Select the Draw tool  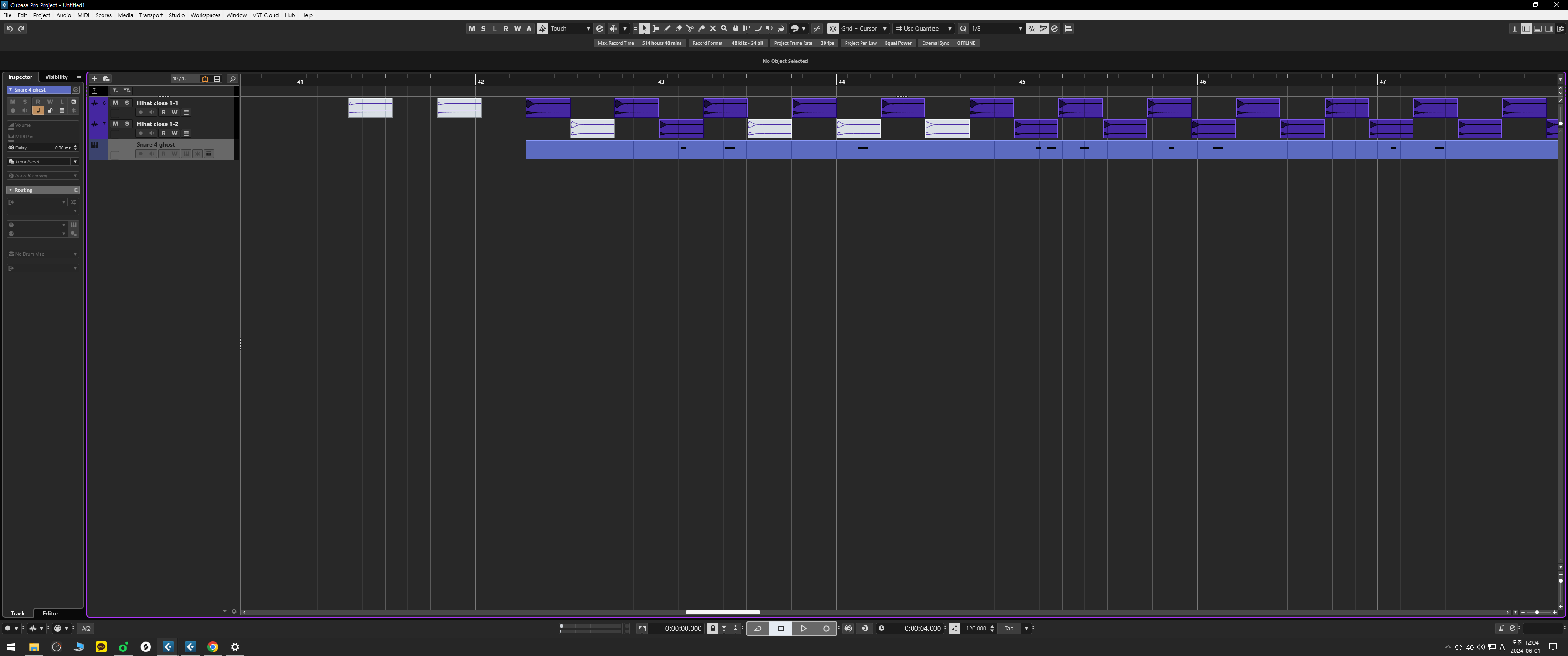[667, 29]
